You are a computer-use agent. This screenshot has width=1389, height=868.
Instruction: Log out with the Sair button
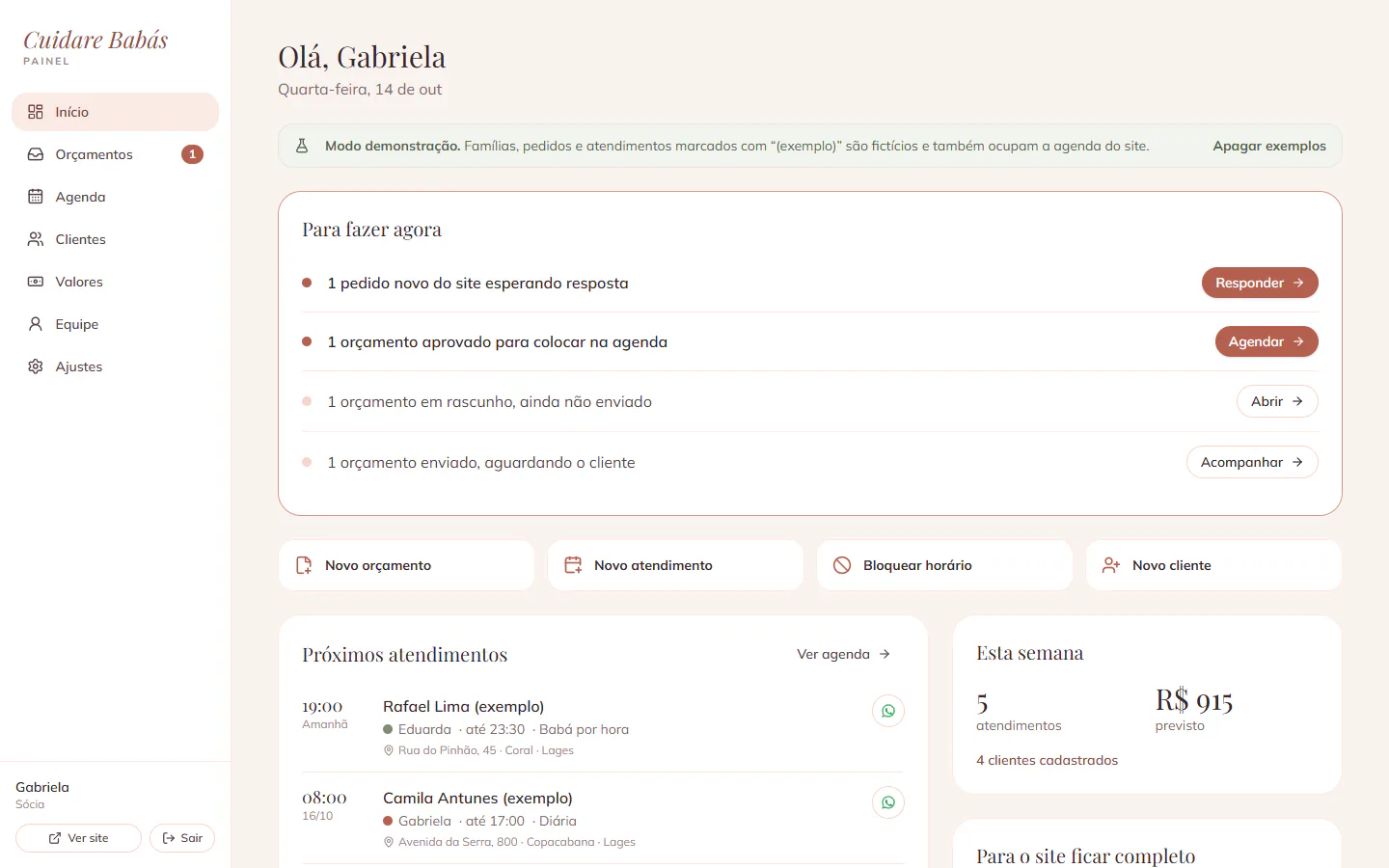pyautogui.click(x=182, y=838)
